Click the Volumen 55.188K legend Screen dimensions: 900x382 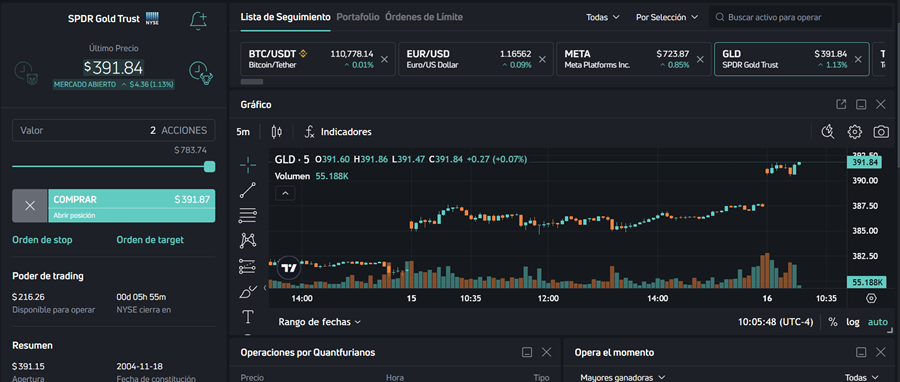(x=312, y=176)
